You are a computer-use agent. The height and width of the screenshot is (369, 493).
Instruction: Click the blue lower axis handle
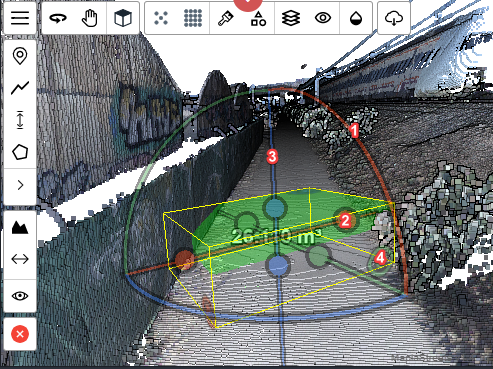coord(278,266)
